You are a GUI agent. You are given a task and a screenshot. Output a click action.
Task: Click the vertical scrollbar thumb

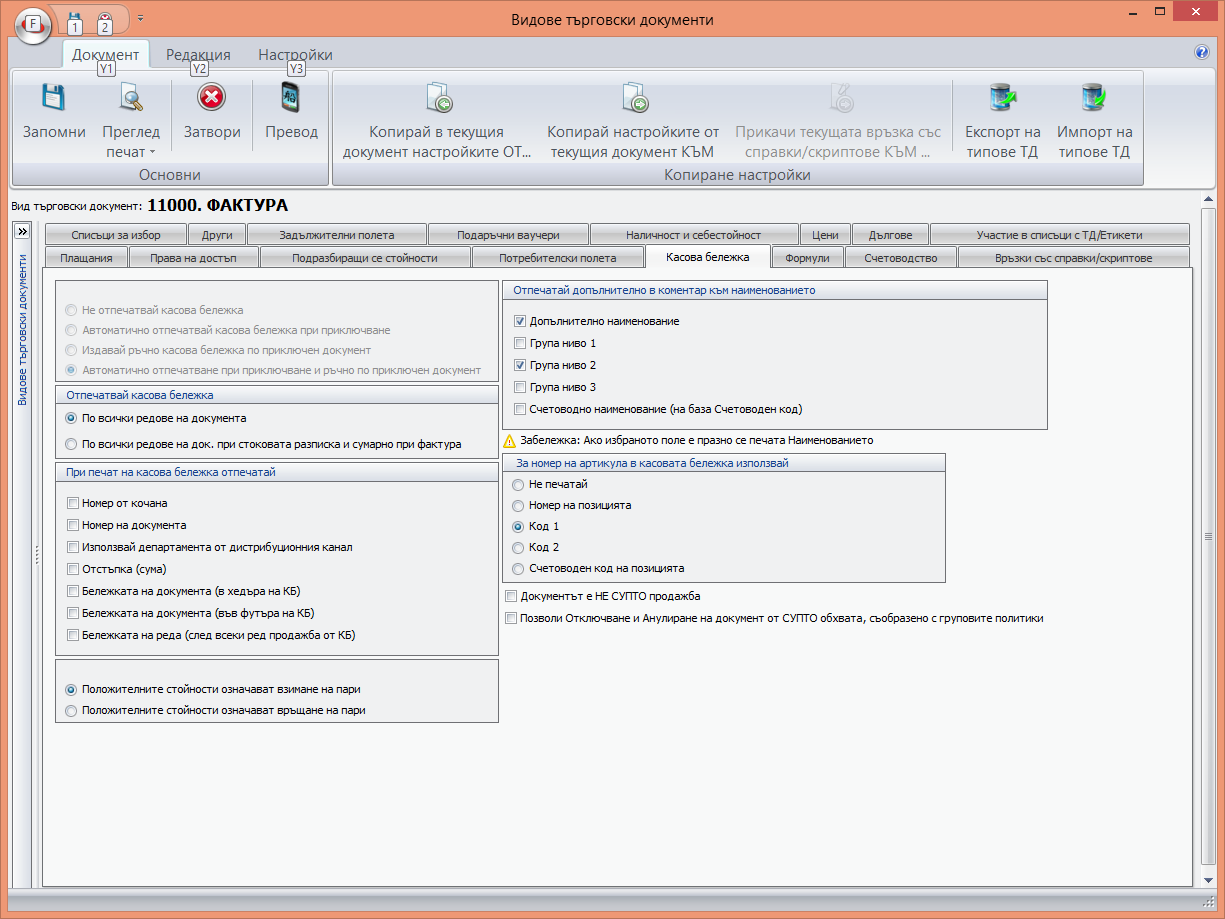[1209, 537]
